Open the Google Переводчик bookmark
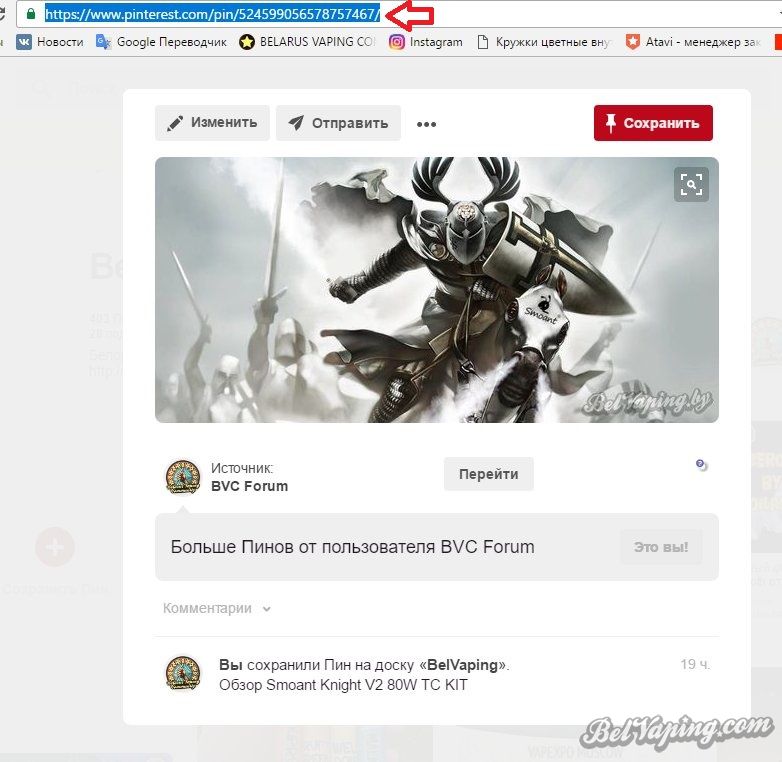This screenshot has width=782, height=762. coord(161,42)
